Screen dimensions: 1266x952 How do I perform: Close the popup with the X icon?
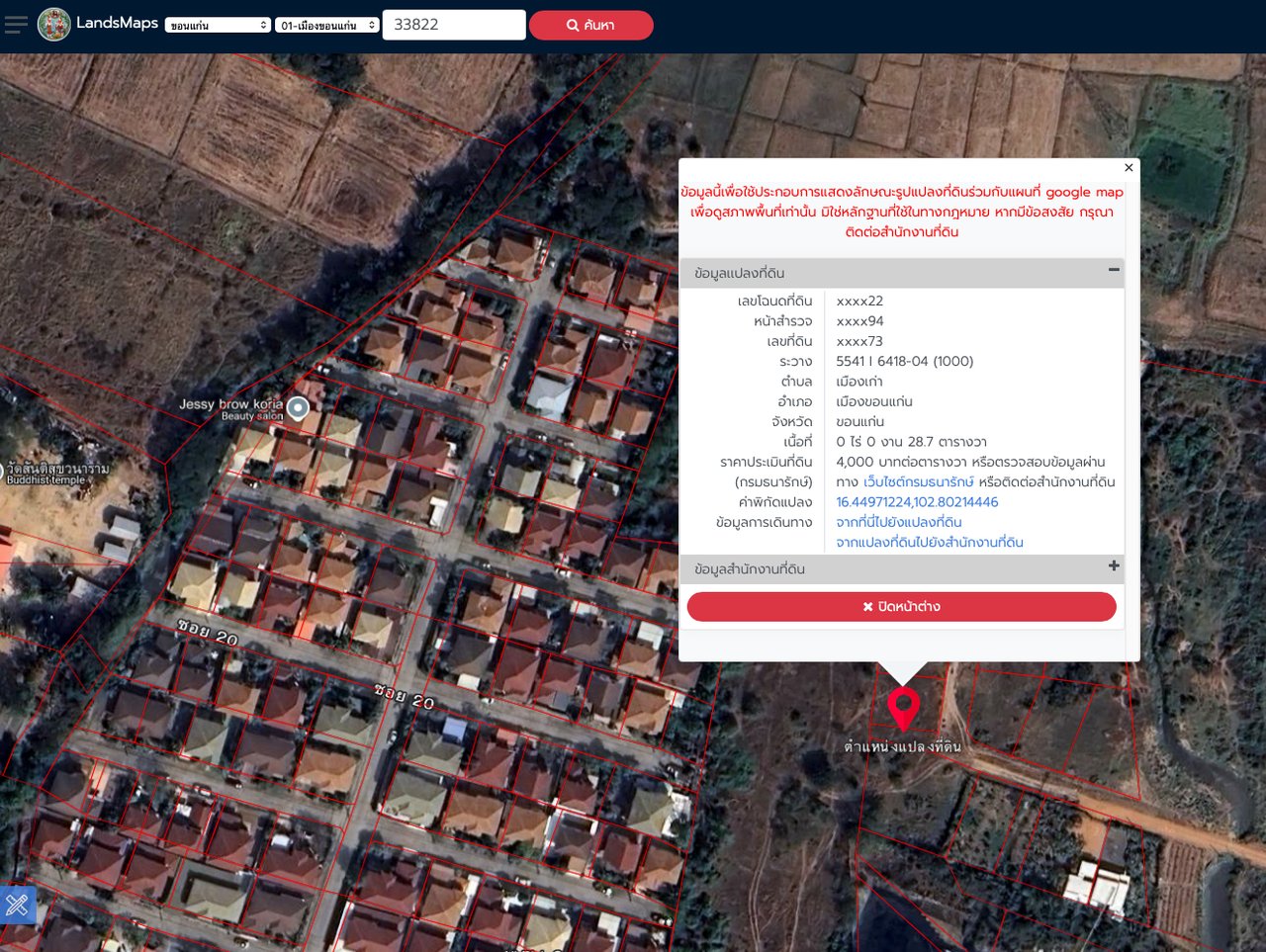[x=1129, y=168]
